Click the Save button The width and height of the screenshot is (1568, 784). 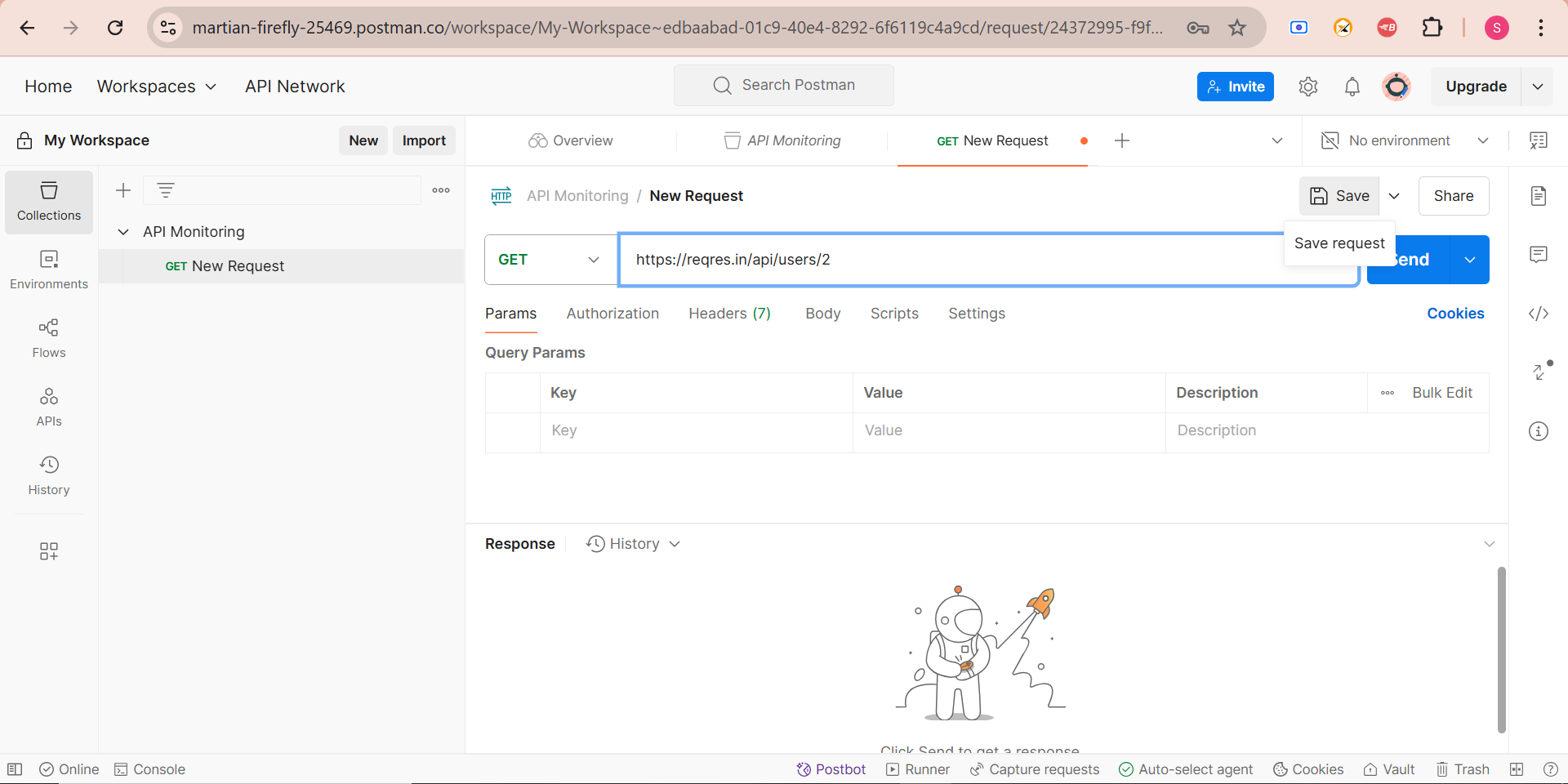pyautogui.click(x=1339, y=196)
